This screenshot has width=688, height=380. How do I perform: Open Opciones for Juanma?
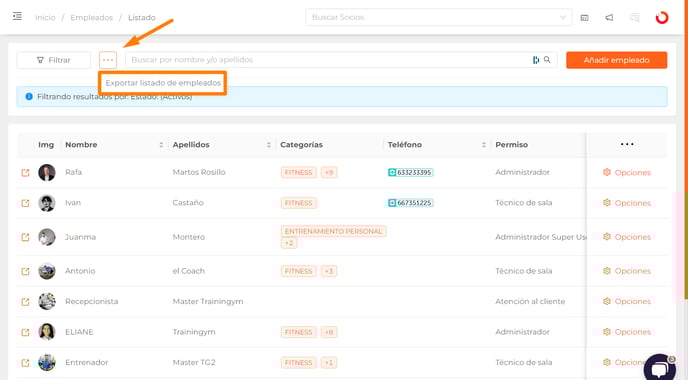(x=627, y=237)
